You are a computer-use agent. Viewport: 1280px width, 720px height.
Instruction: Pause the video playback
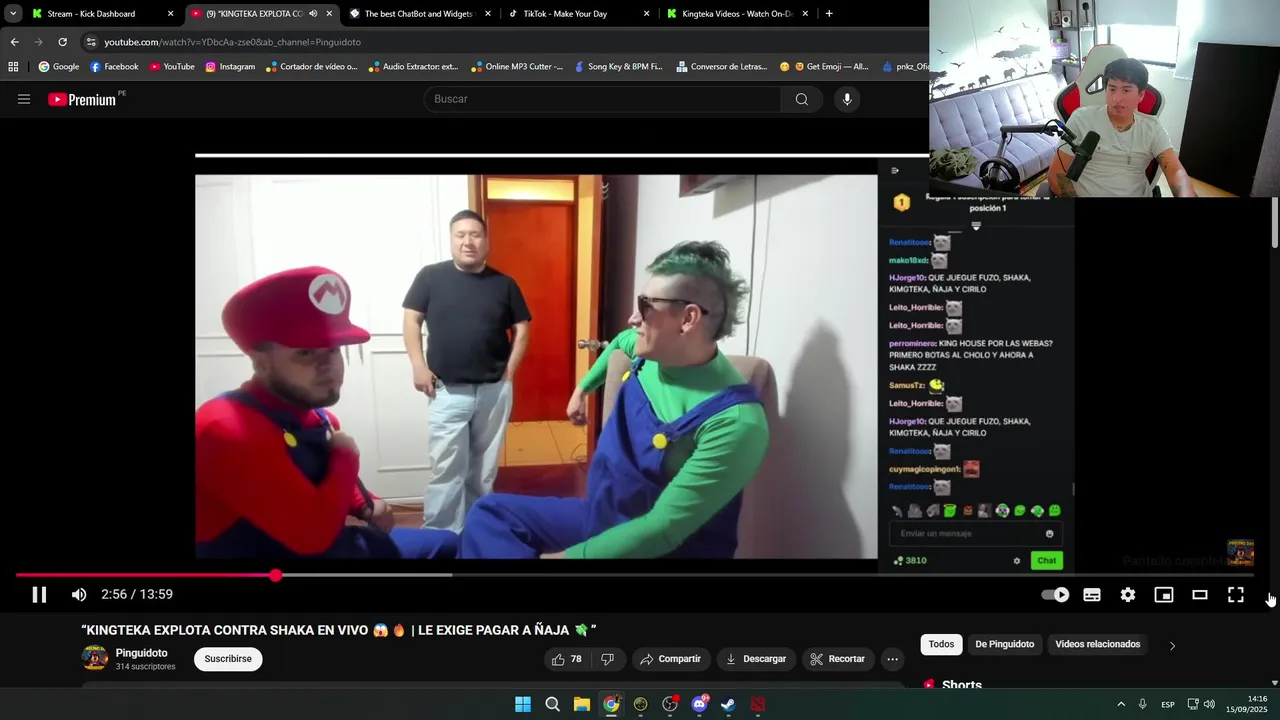[39, 594]
